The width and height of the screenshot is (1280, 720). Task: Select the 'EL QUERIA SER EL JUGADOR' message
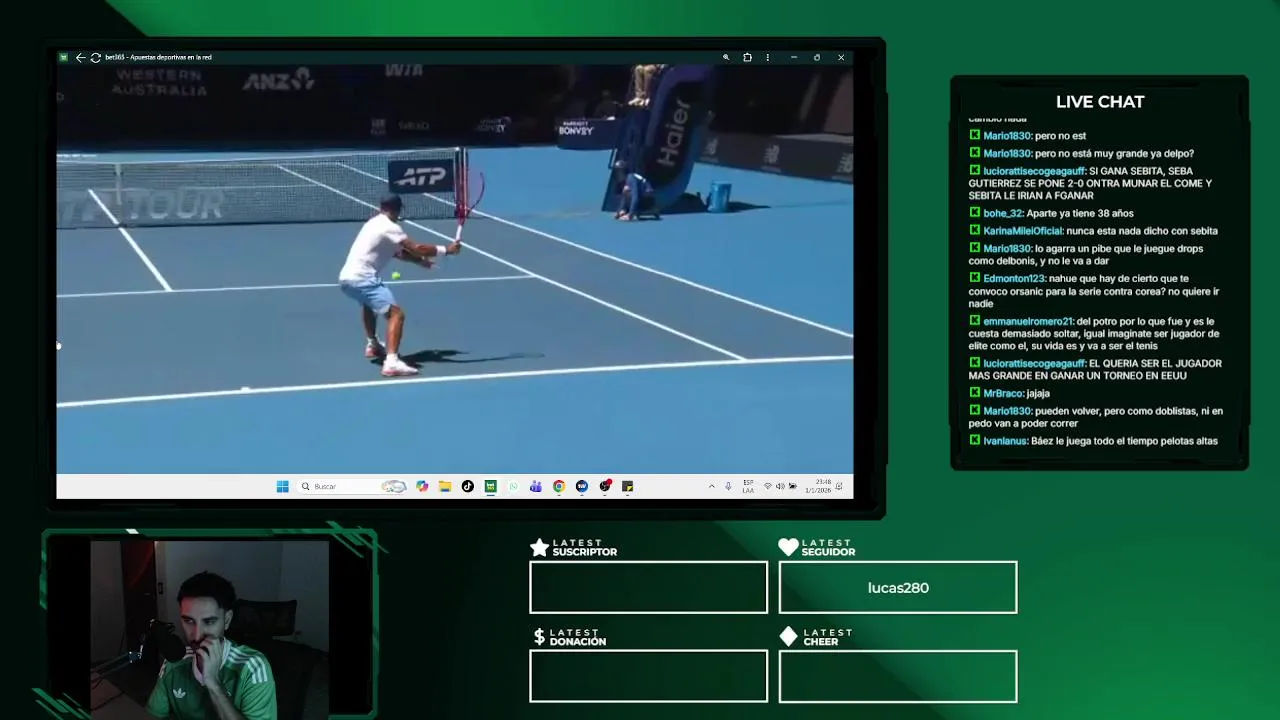tap(1095, 369)
